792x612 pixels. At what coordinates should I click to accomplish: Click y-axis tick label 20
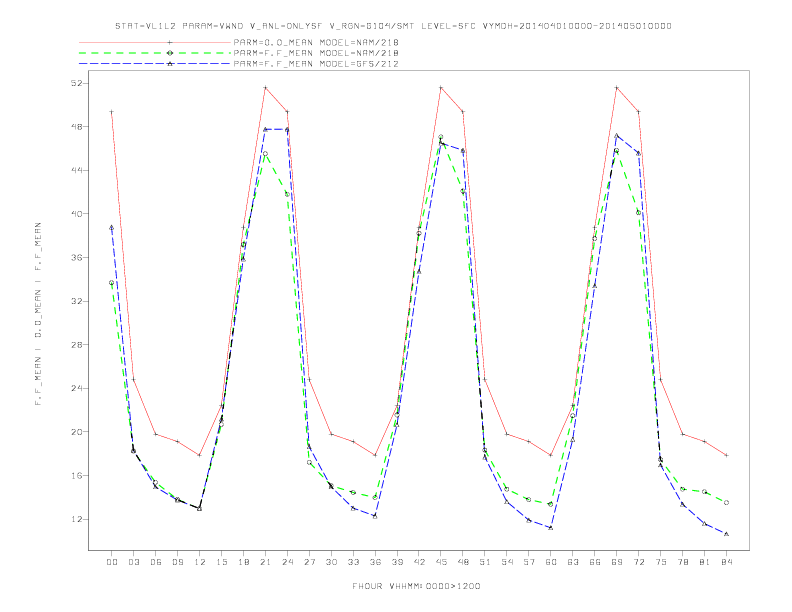click(x=77, y=432)
